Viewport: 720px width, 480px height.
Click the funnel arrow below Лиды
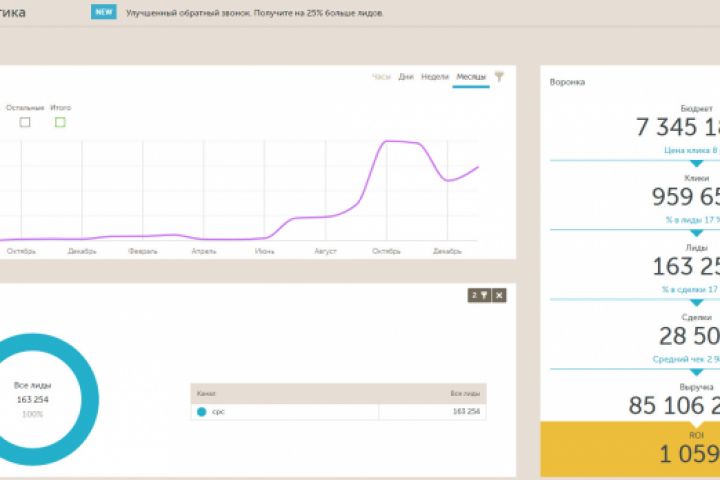point(697,301)
